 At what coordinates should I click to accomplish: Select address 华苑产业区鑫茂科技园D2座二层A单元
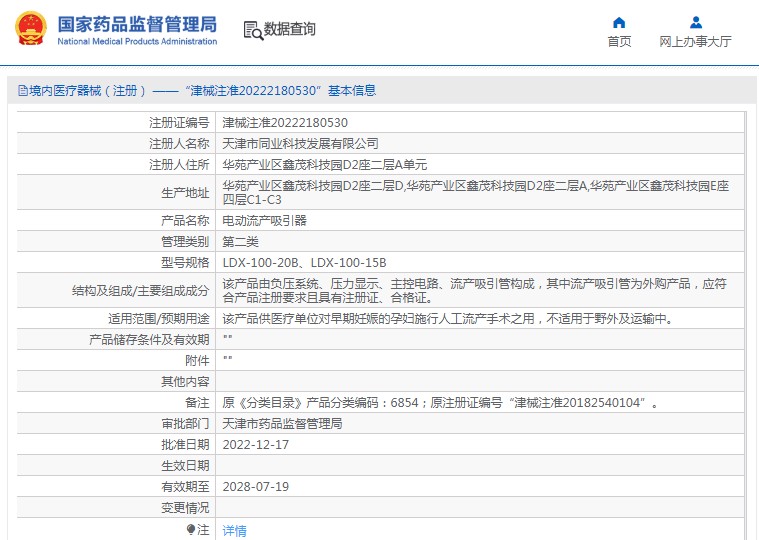click(324, 165)
